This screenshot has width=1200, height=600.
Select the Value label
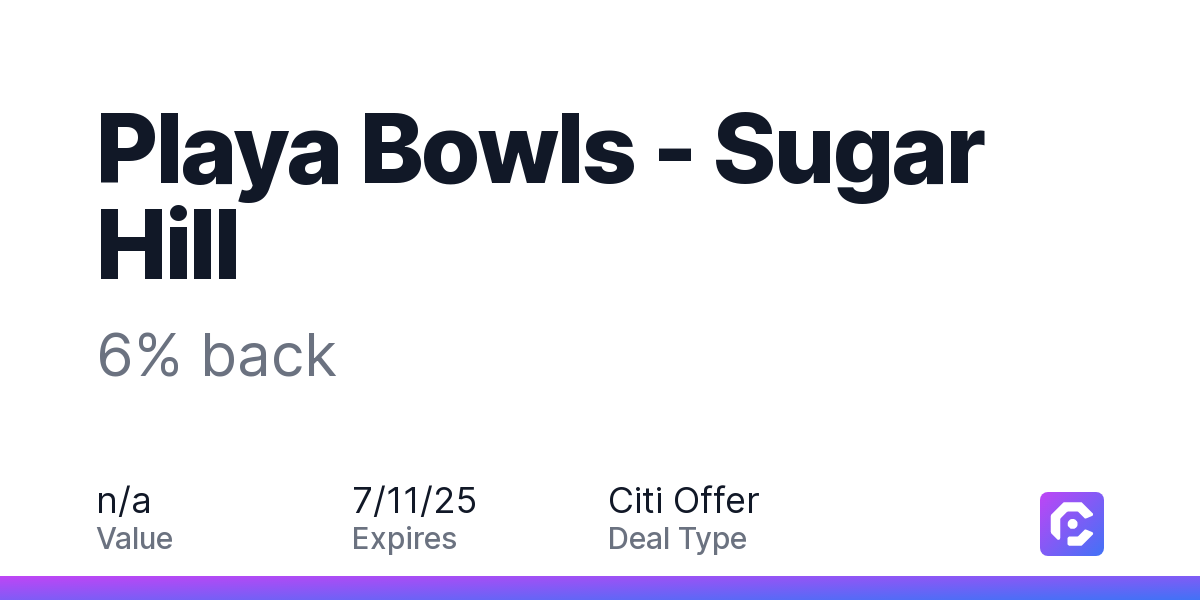(x=135, y=539)
